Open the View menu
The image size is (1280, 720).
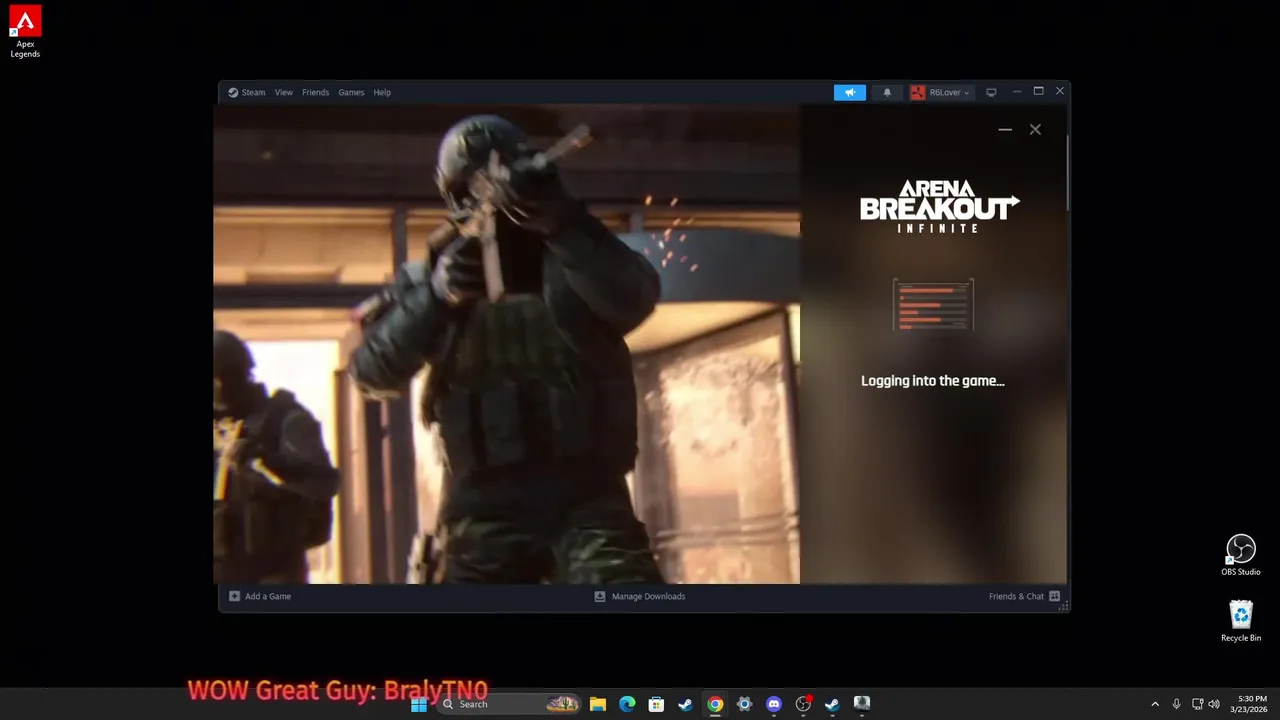(x=284, y=92)
